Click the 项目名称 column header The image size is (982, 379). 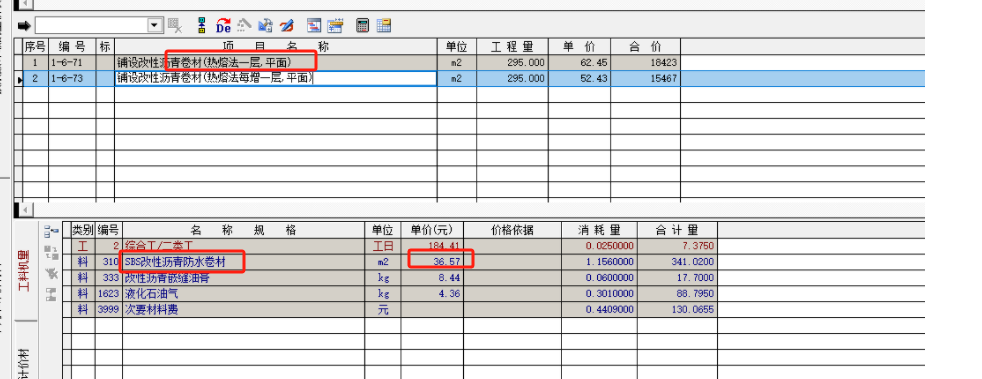point(276,46)
